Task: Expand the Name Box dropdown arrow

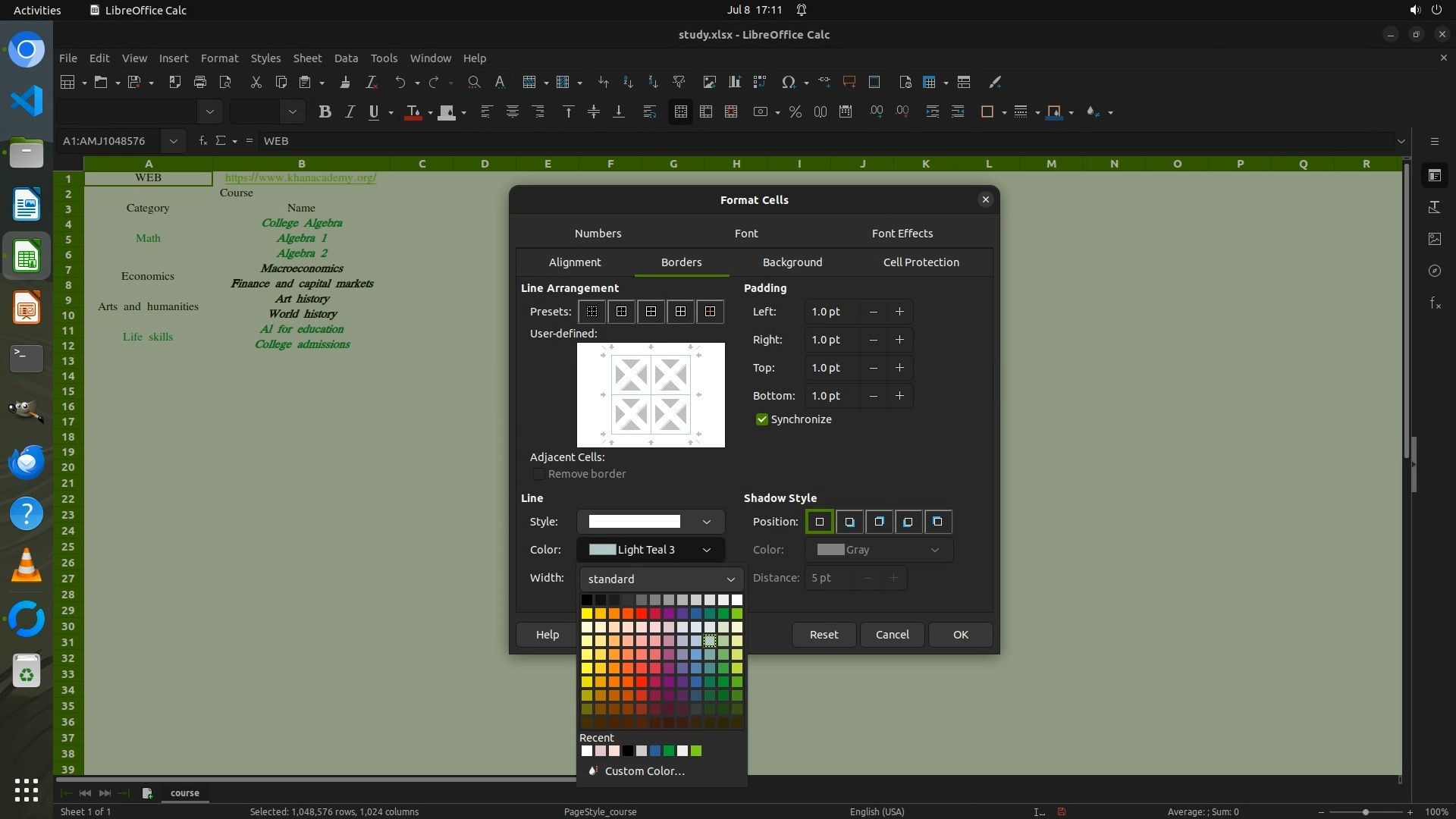Action: [174, 141]
